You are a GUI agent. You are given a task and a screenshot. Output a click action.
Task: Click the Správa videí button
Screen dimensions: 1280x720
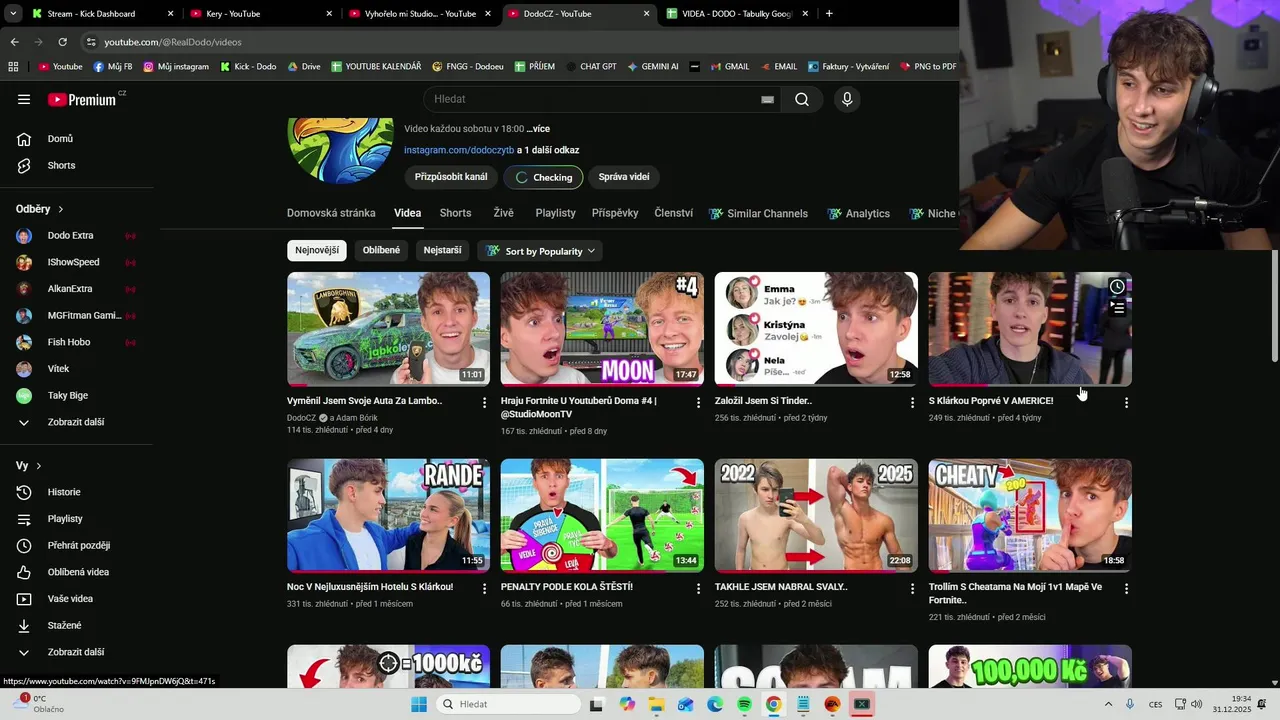click(x=624, y=177)
